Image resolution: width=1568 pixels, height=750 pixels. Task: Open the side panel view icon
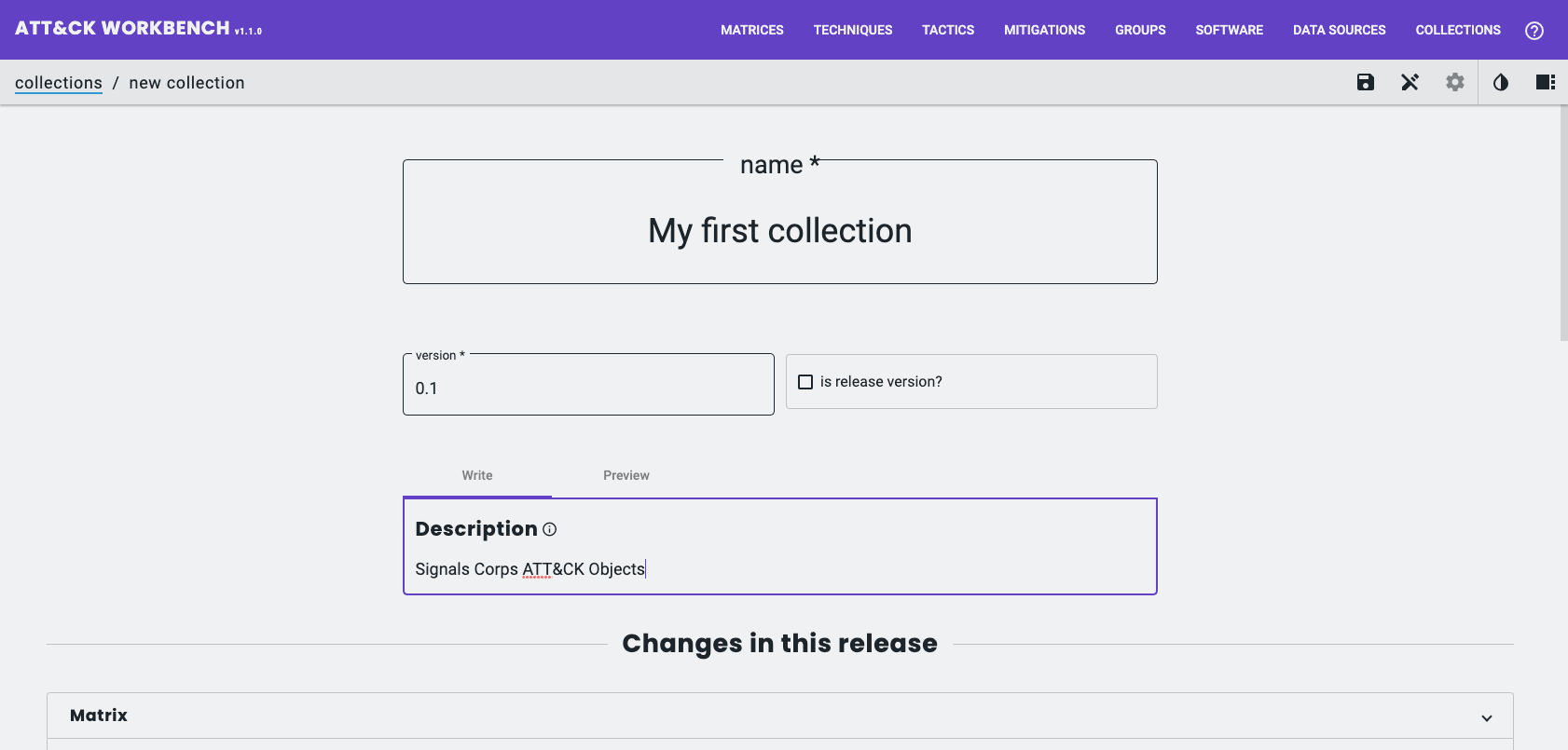click(1545, 82)
